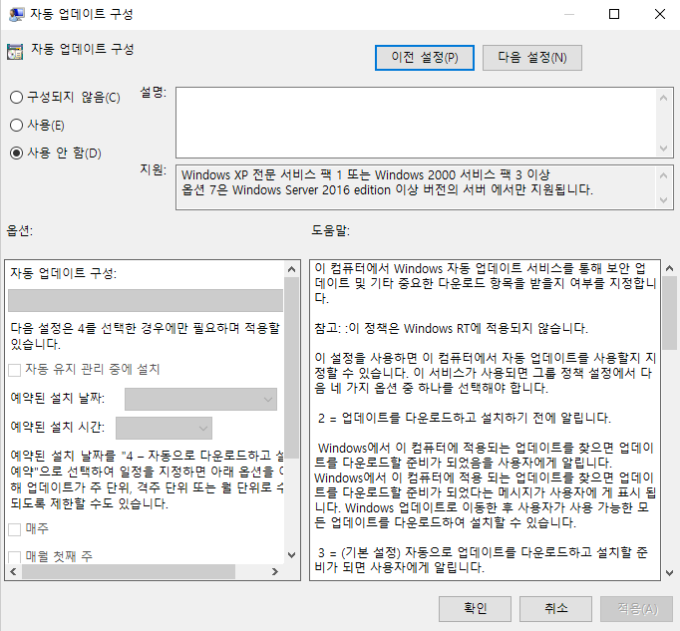Click the options panel scroll right arrow
This screenshot has width=680, height=631.
[275, 572]
